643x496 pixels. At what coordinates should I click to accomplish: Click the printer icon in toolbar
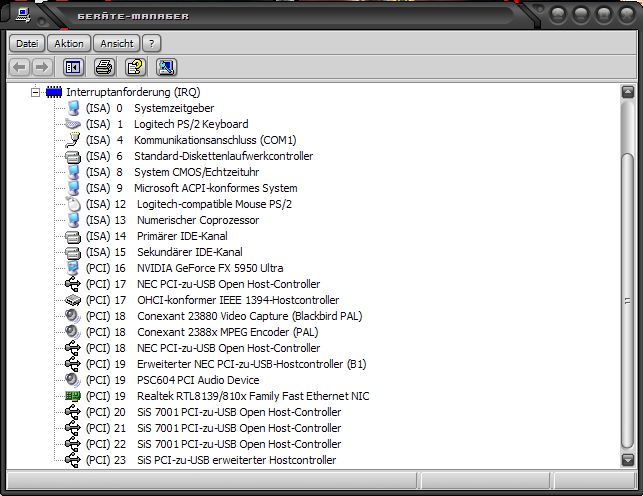click(x=104, y=67)
